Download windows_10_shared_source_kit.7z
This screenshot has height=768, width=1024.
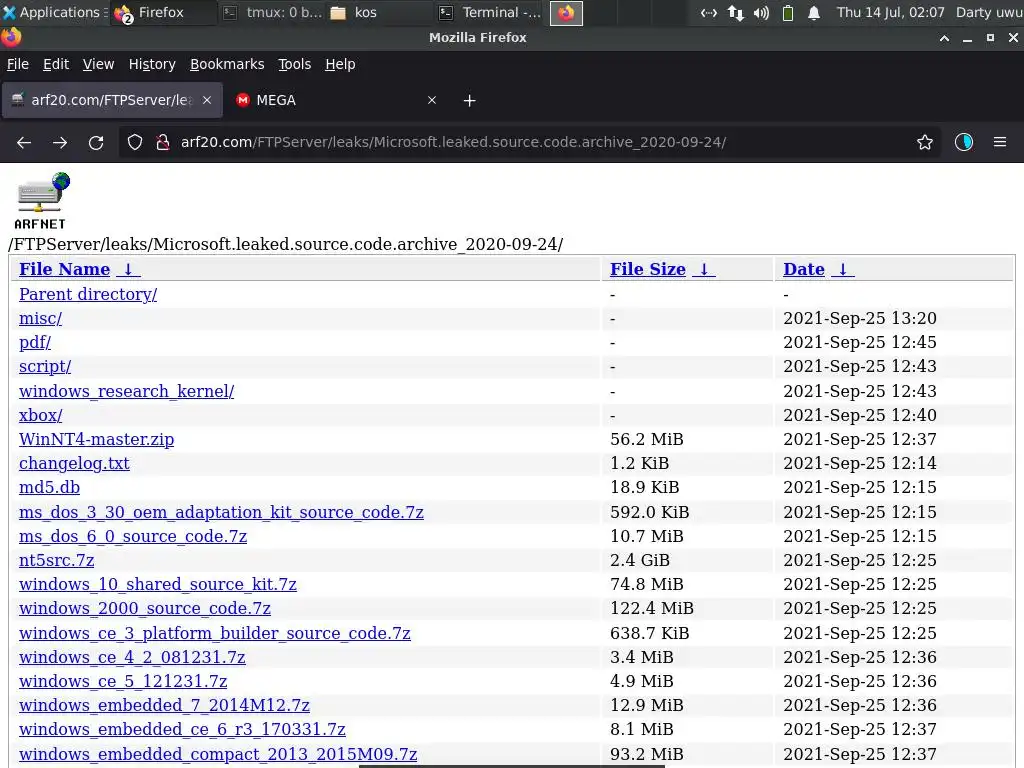point(158,584)
